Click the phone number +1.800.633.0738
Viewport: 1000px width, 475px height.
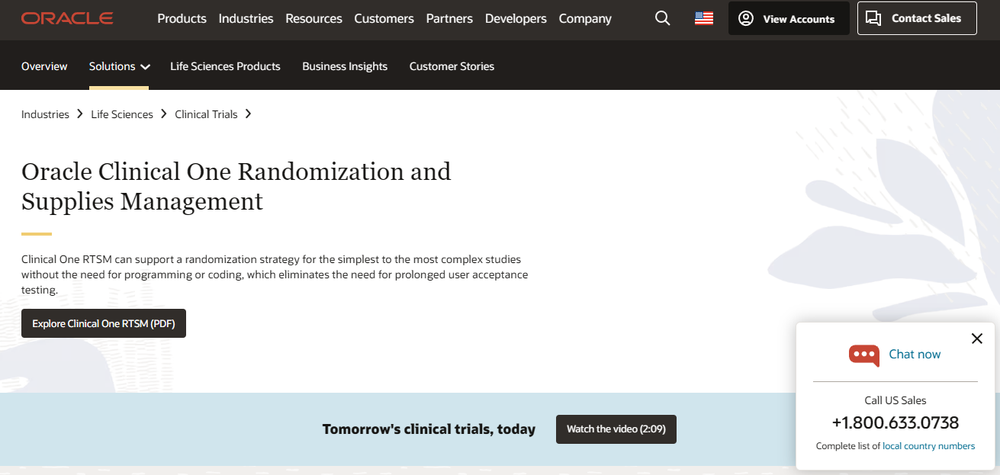point(895,423)
